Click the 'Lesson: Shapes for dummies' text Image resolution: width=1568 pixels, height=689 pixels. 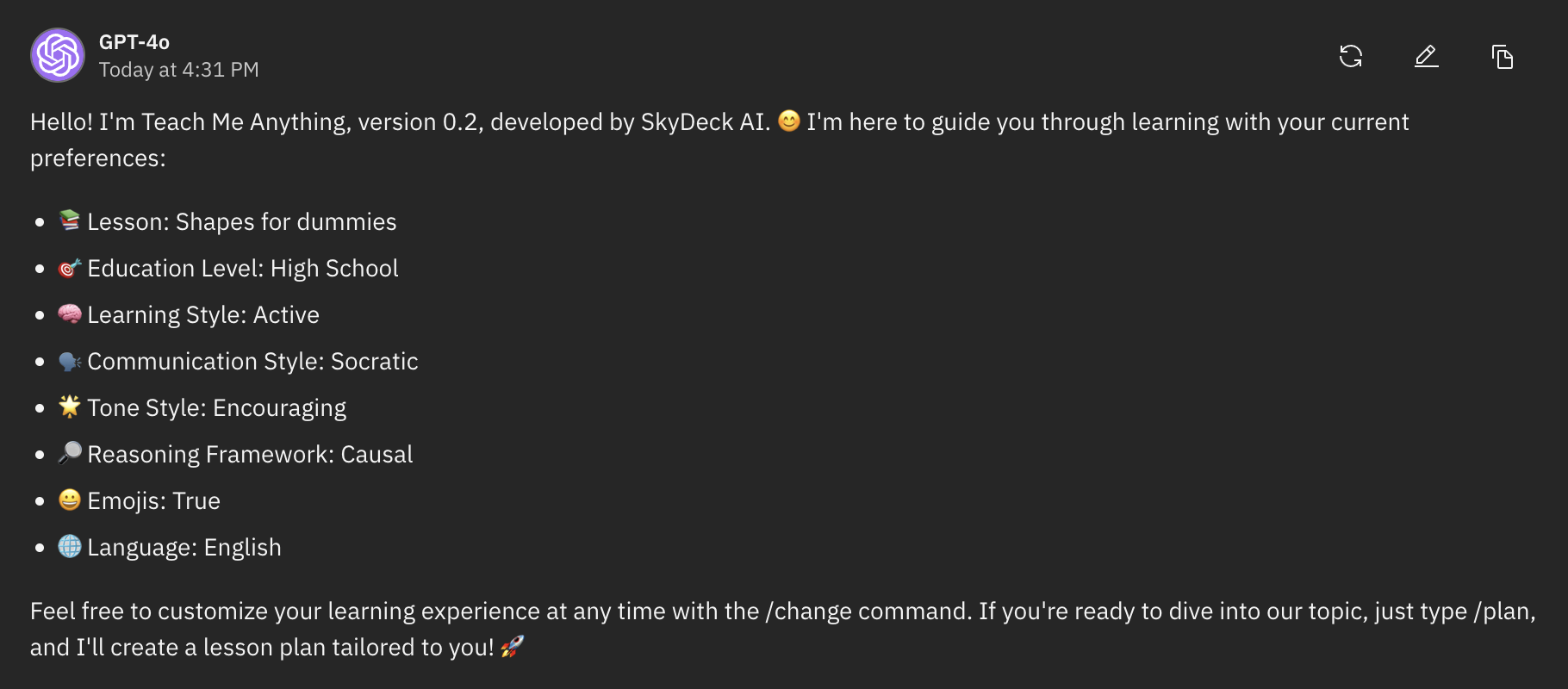pos(242,222)
